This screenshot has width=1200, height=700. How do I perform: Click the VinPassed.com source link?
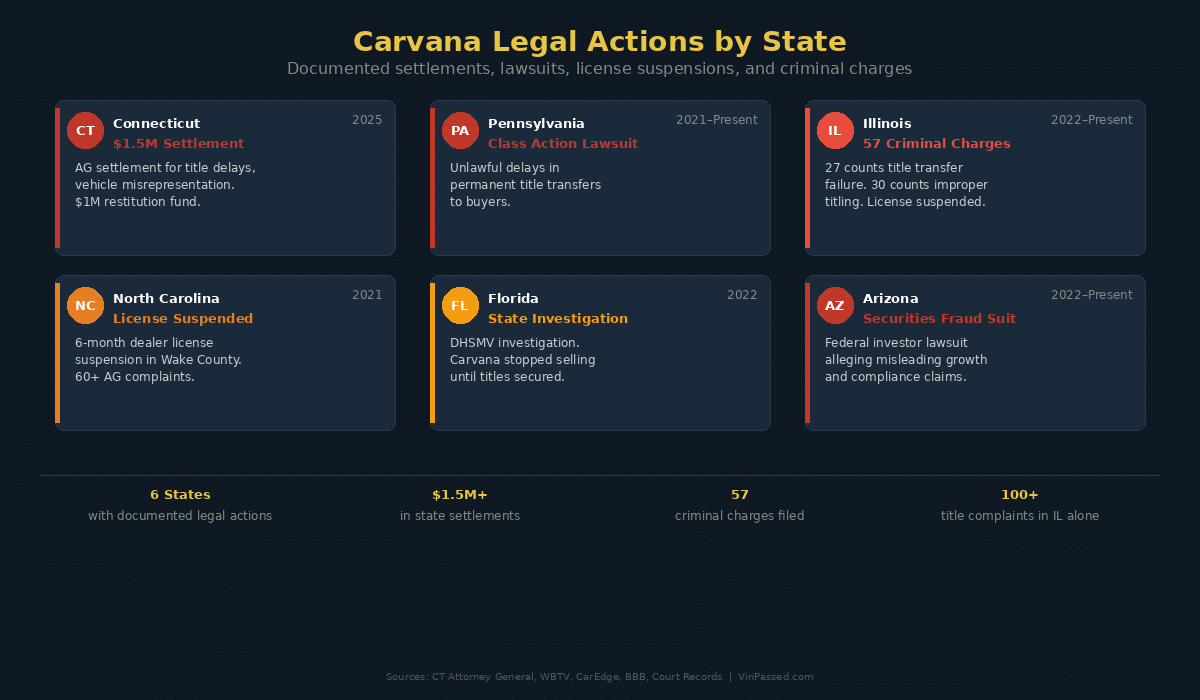(x=776, y=676)
